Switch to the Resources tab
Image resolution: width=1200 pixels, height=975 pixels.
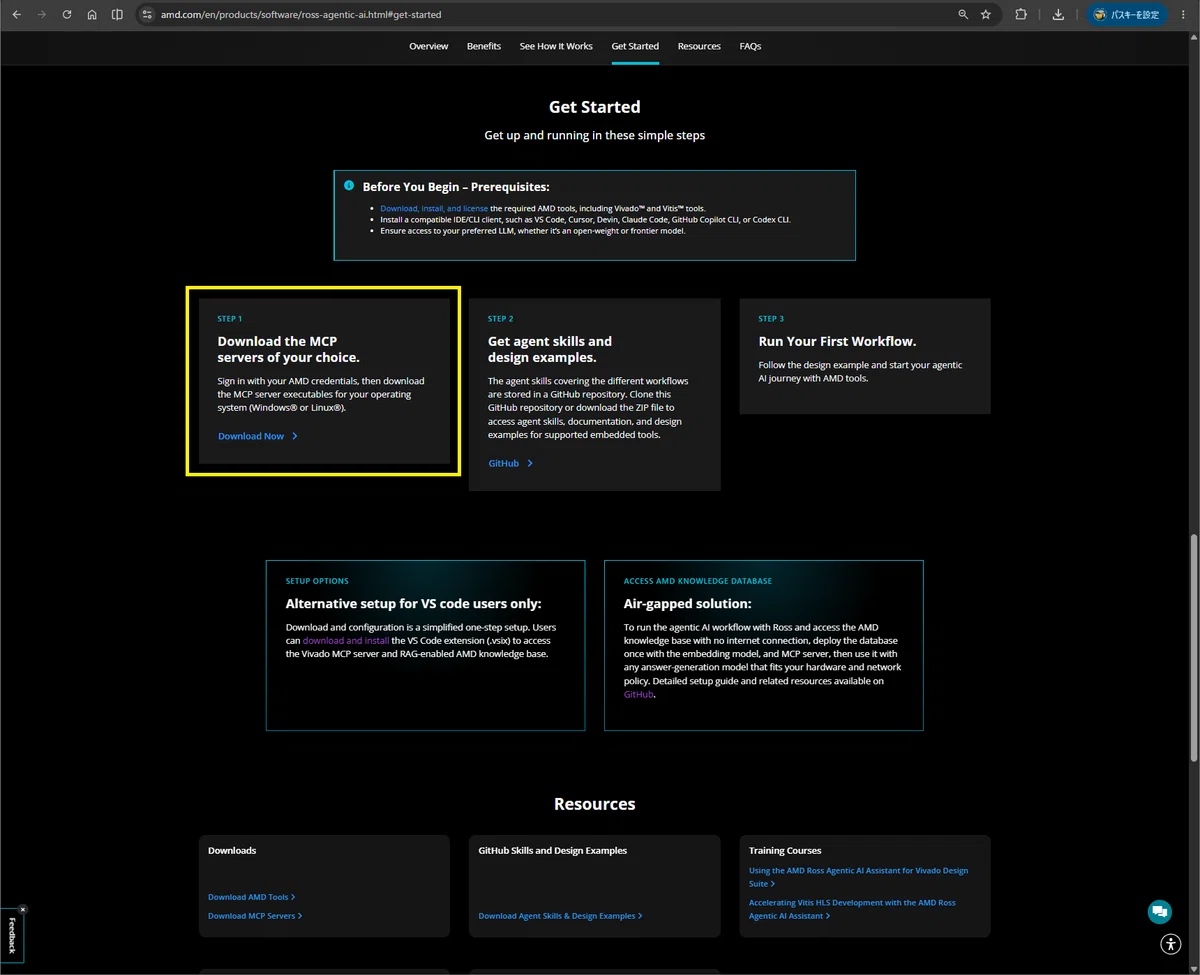(699, 46)
